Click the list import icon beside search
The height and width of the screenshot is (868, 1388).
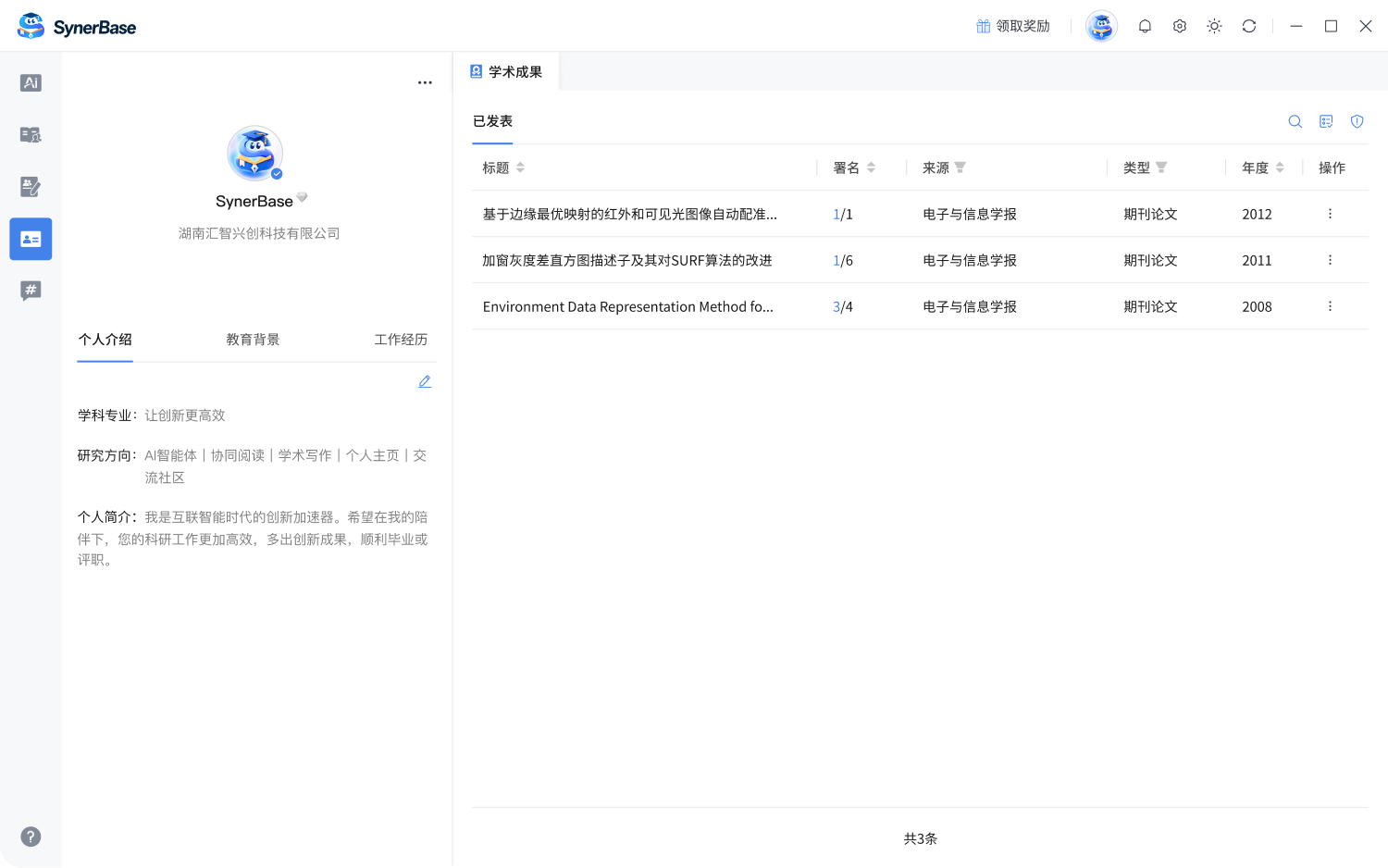1326,121
